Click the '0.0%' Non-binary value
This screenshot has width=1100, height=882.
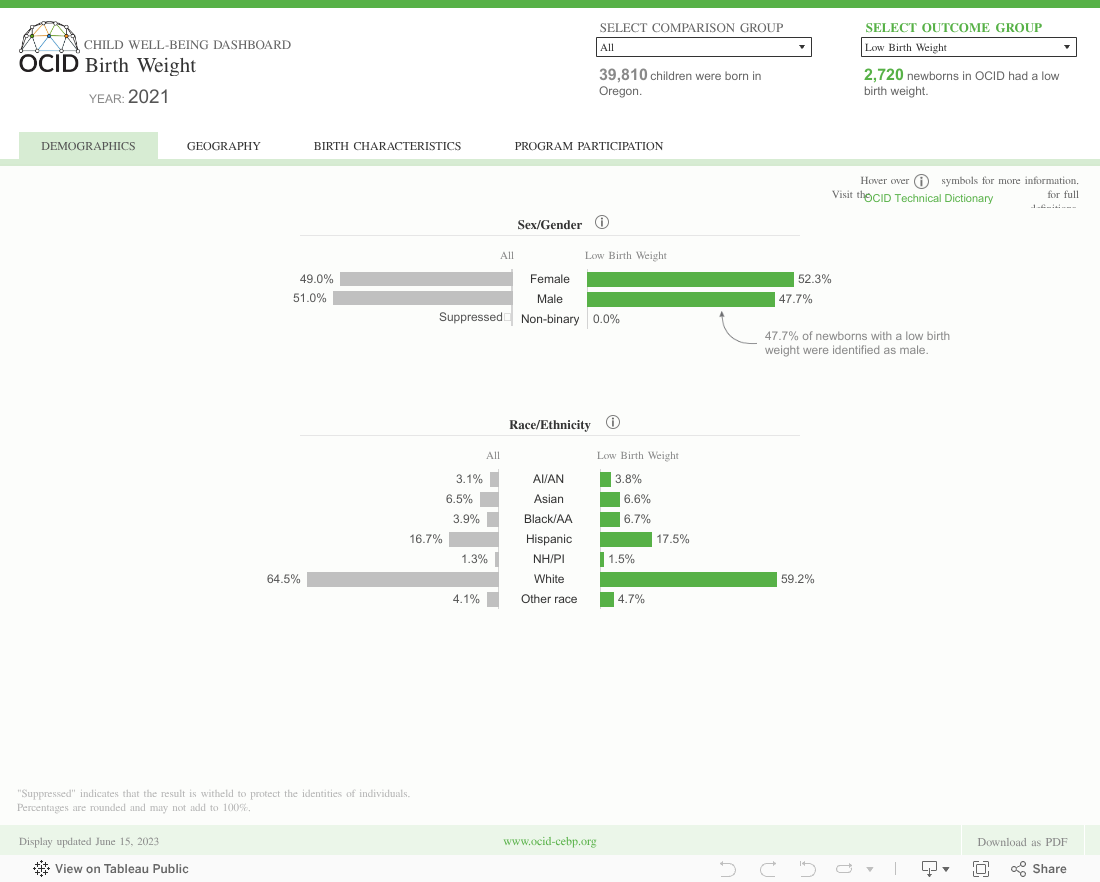[x=606, y=319]
